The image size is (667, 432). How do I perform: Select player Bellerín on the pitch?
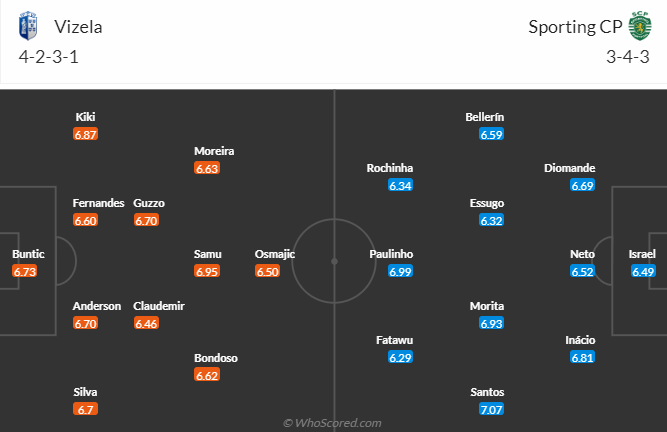(485, 117)
